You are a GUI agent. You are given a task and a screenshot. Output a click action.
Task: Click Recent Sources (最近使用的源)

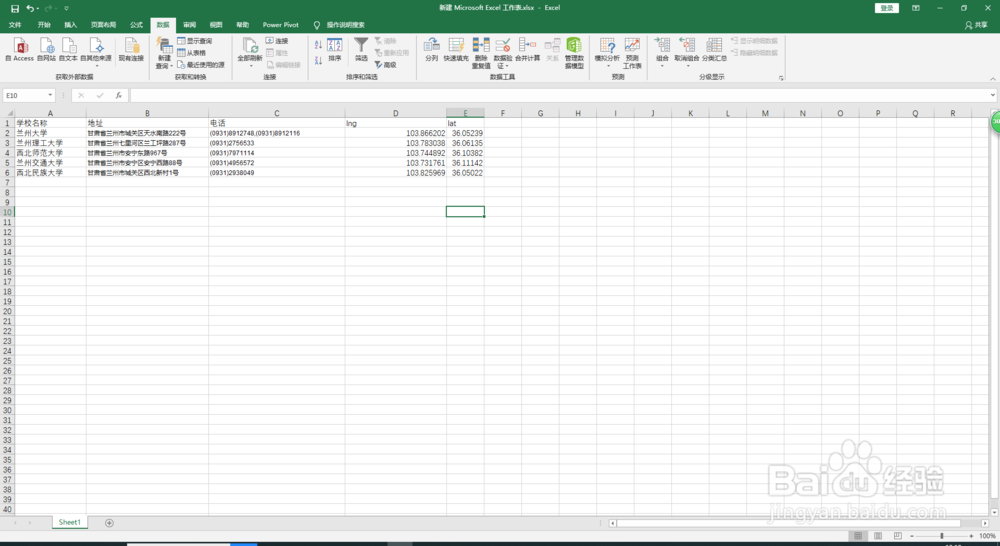click(201, 65)
